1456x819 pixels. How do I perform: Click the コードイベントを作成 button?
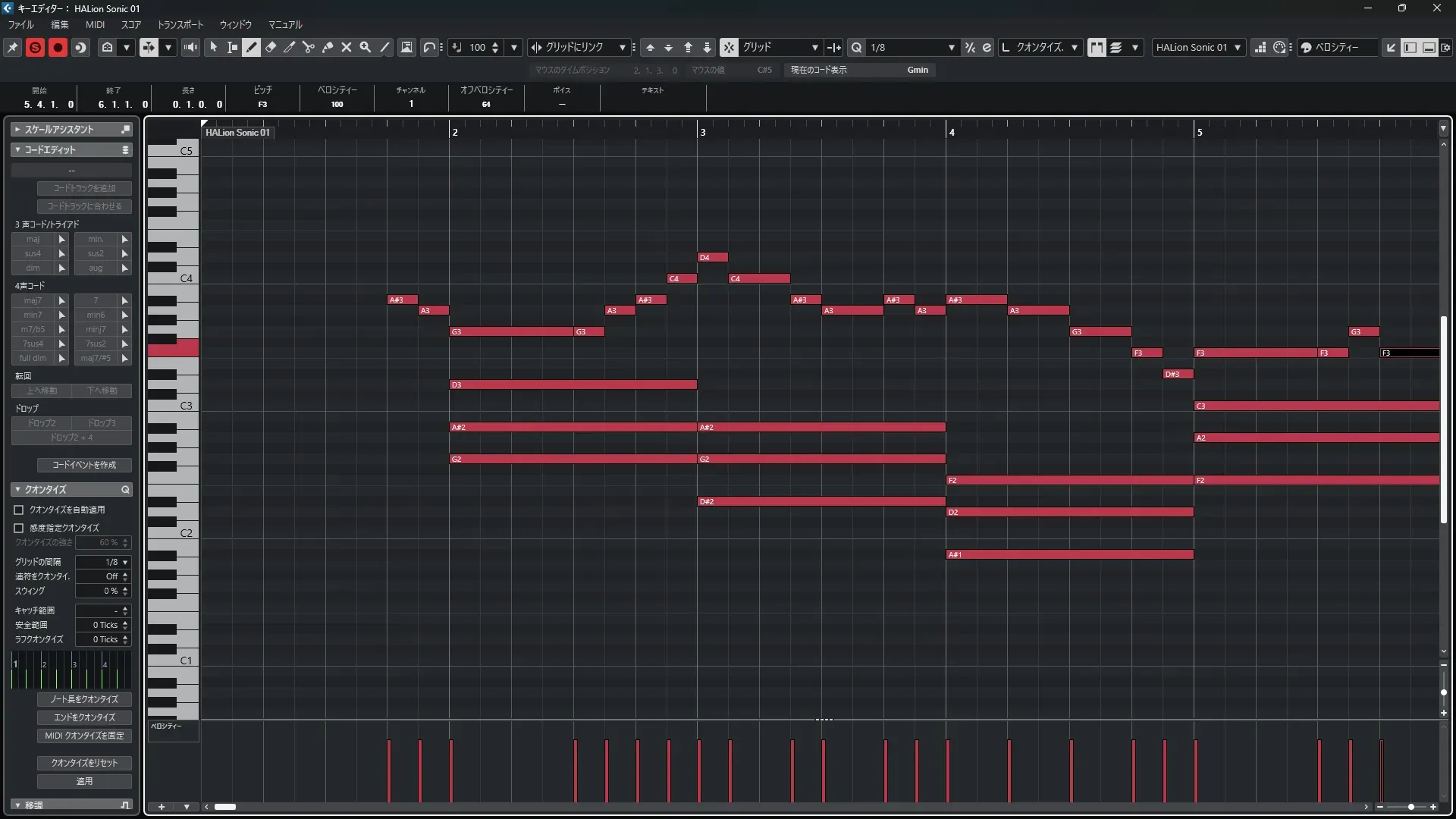[84, 465]
